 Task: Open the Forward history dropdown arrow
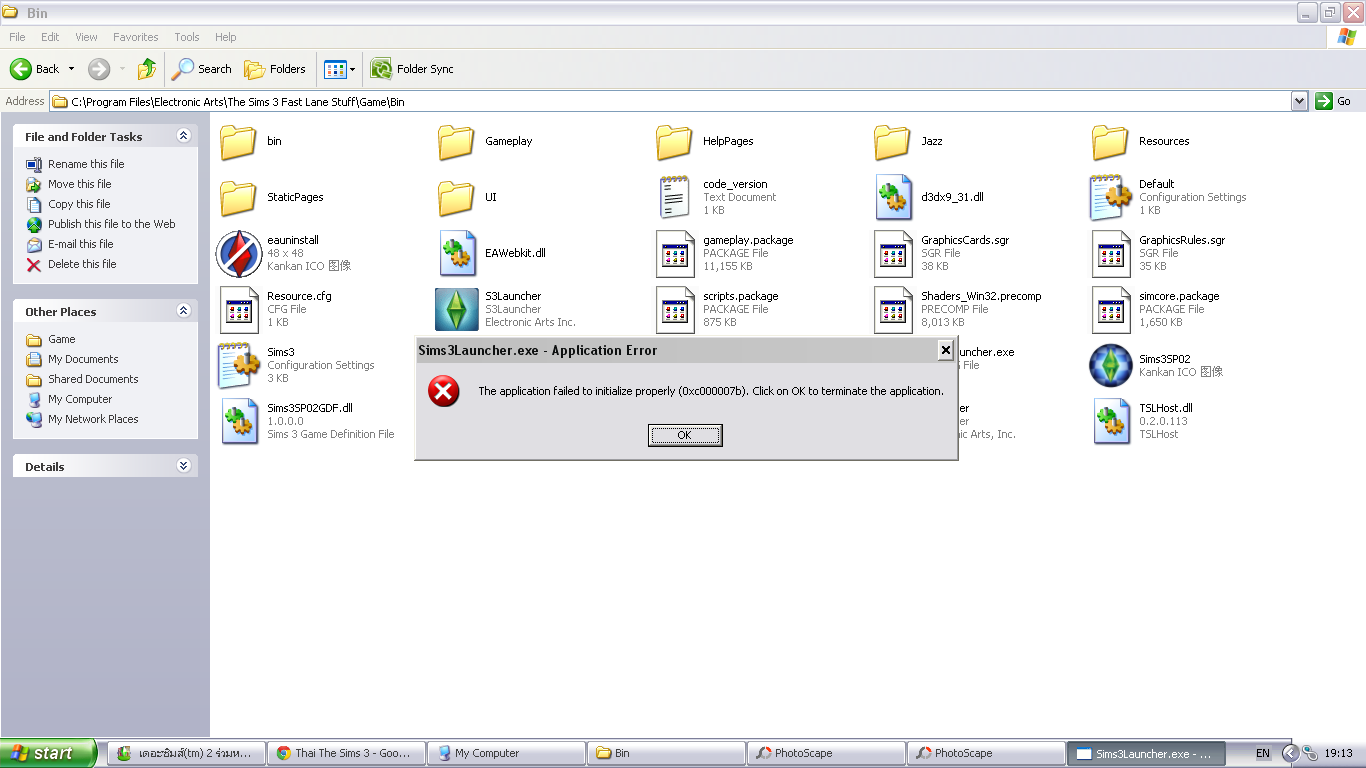click(x=122, y=69)
